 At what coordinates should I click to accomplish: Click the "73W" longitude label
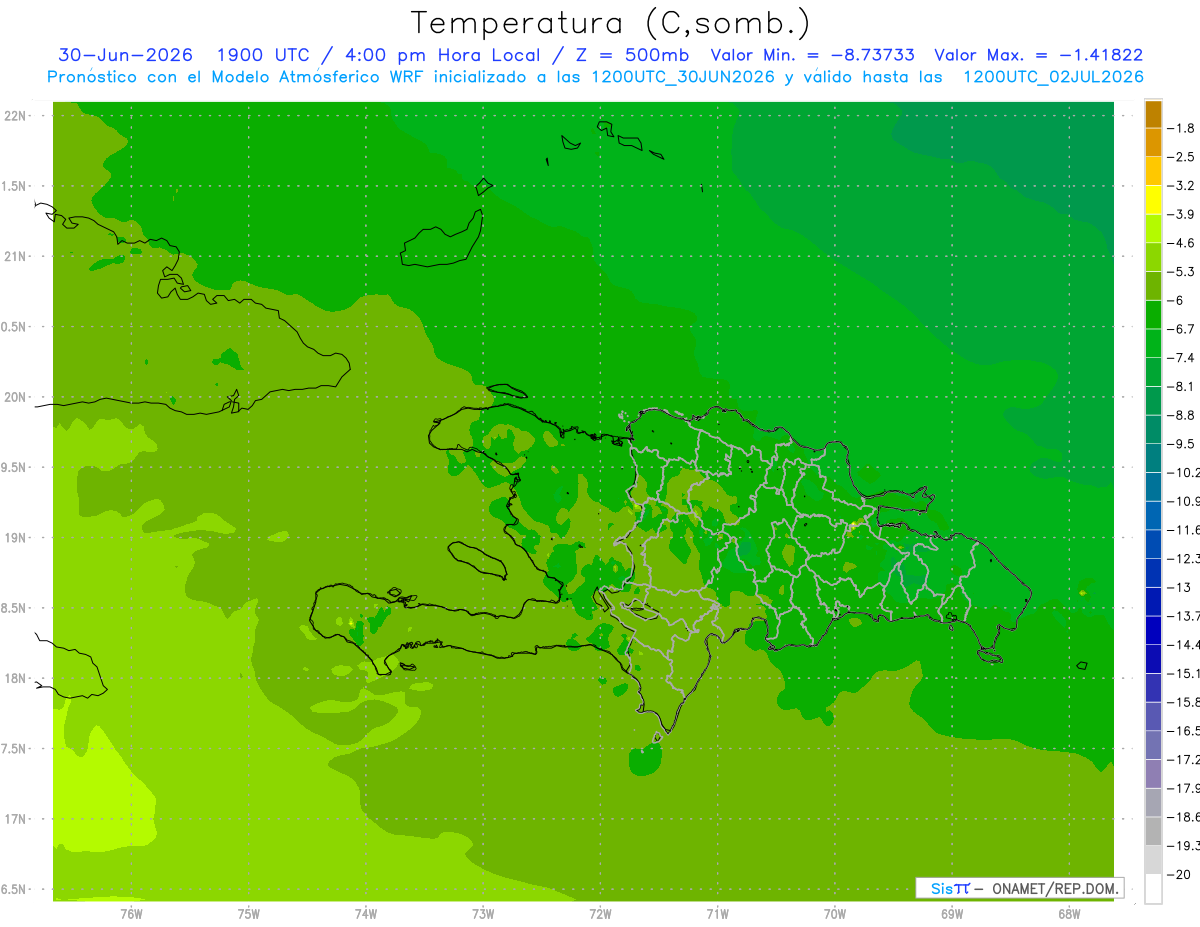[x=483, y=913]
